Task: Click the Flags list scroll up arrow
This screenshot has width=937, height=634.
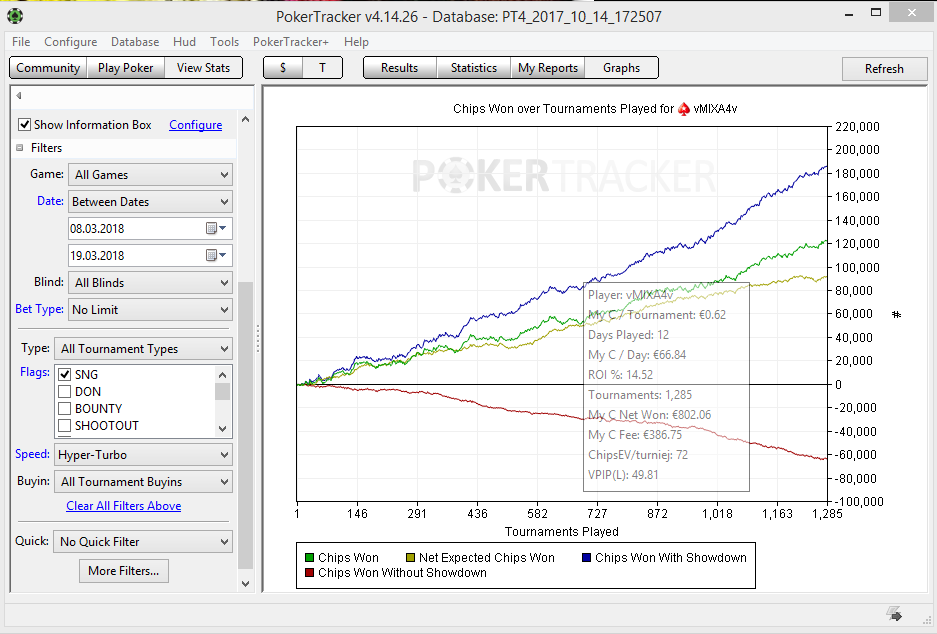Action: 222,375
